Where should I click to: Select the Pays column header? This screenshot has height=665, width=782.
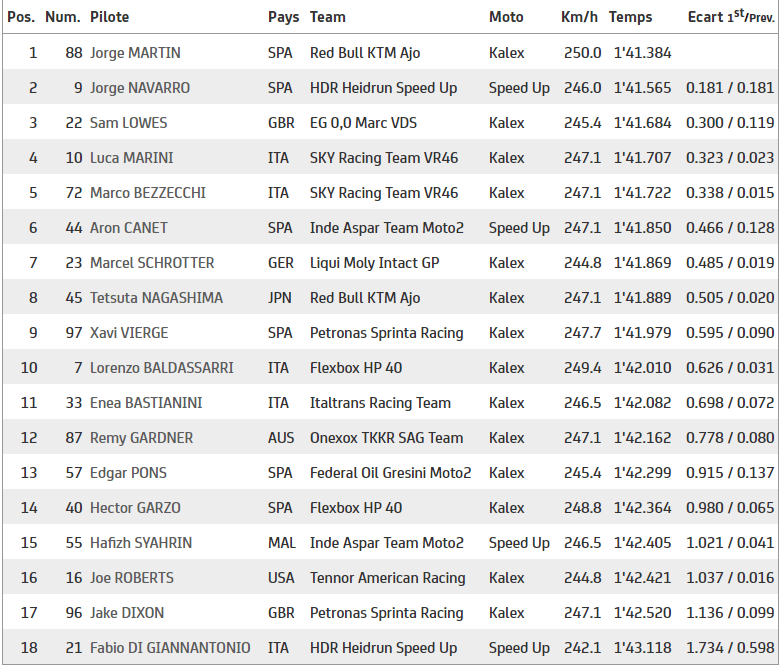click(x=283, y=17)
